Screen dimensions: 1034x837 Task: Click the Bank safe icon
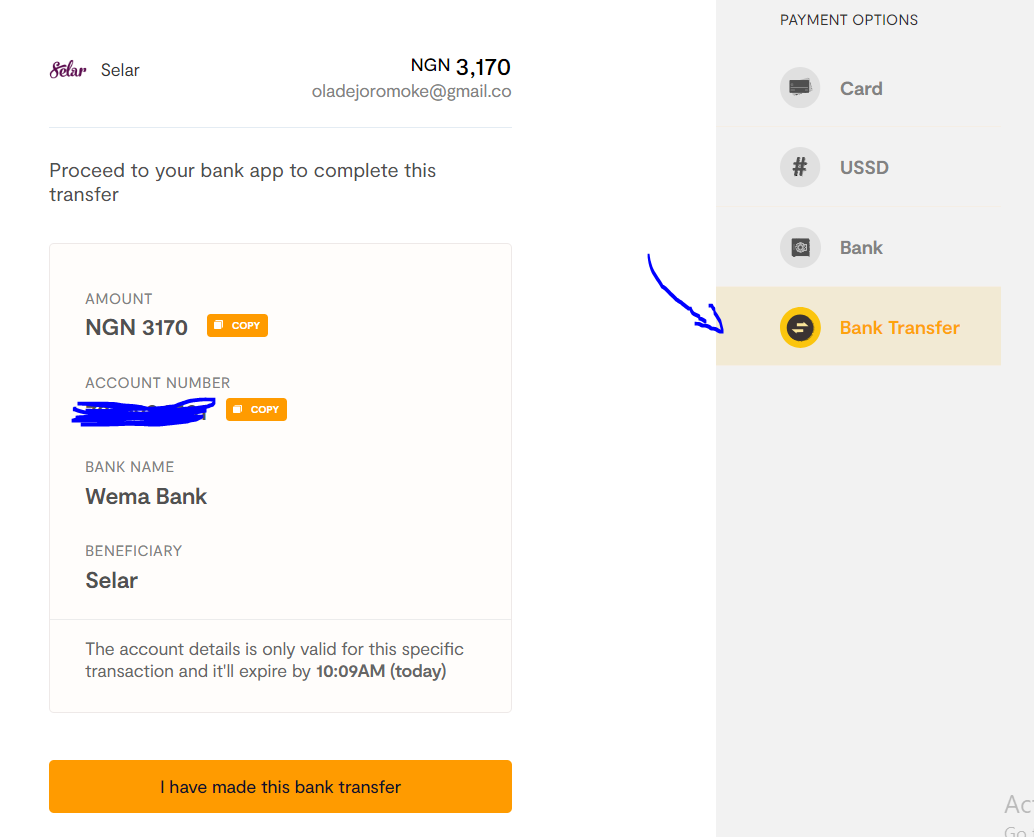click(x=800, y=247)
